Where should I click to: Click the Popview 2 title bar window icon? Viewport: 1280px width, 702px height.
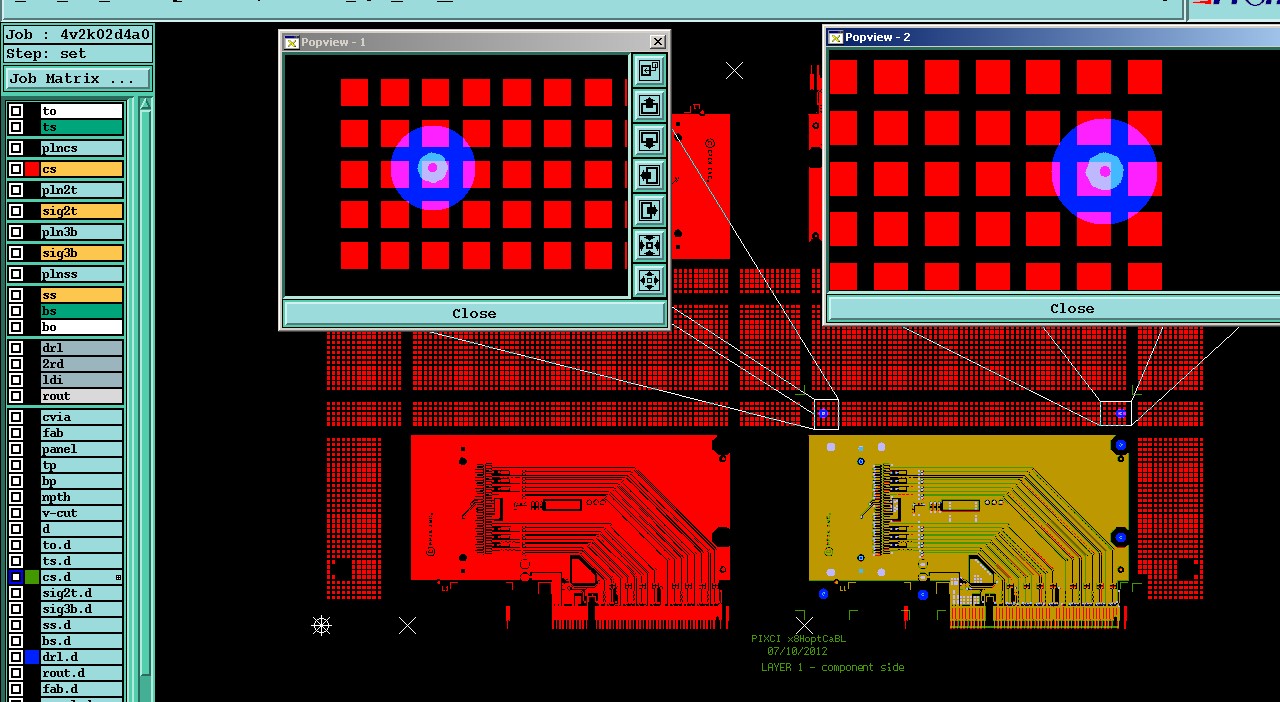coord(835,37)
